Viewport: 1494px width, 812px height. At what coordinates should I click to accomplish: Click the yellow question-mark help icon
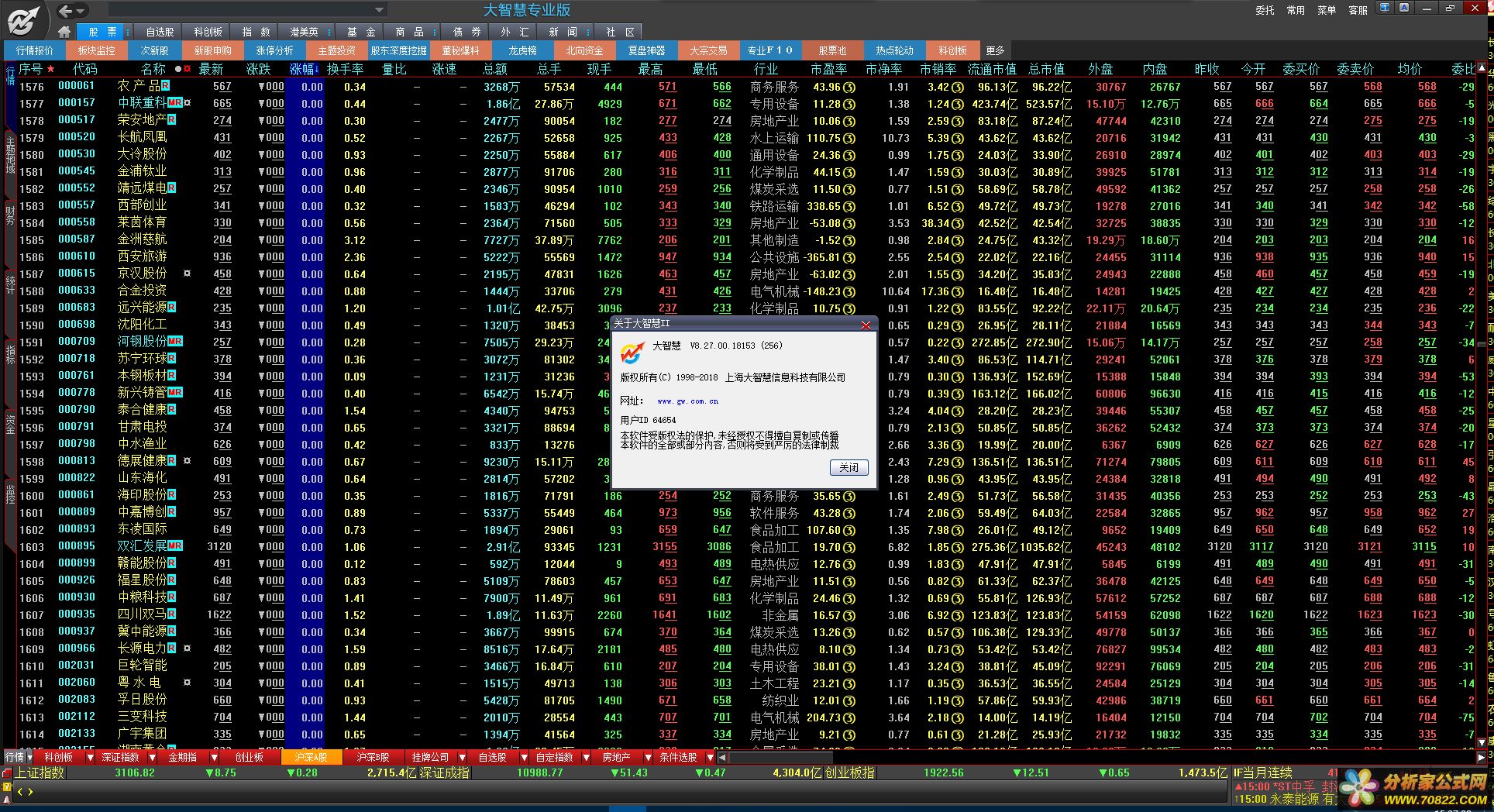7,786
